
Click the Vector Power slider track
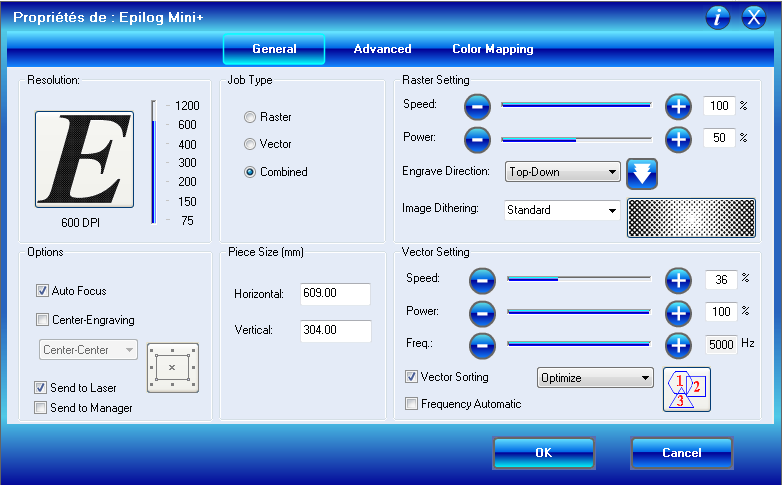pos(579,312)
